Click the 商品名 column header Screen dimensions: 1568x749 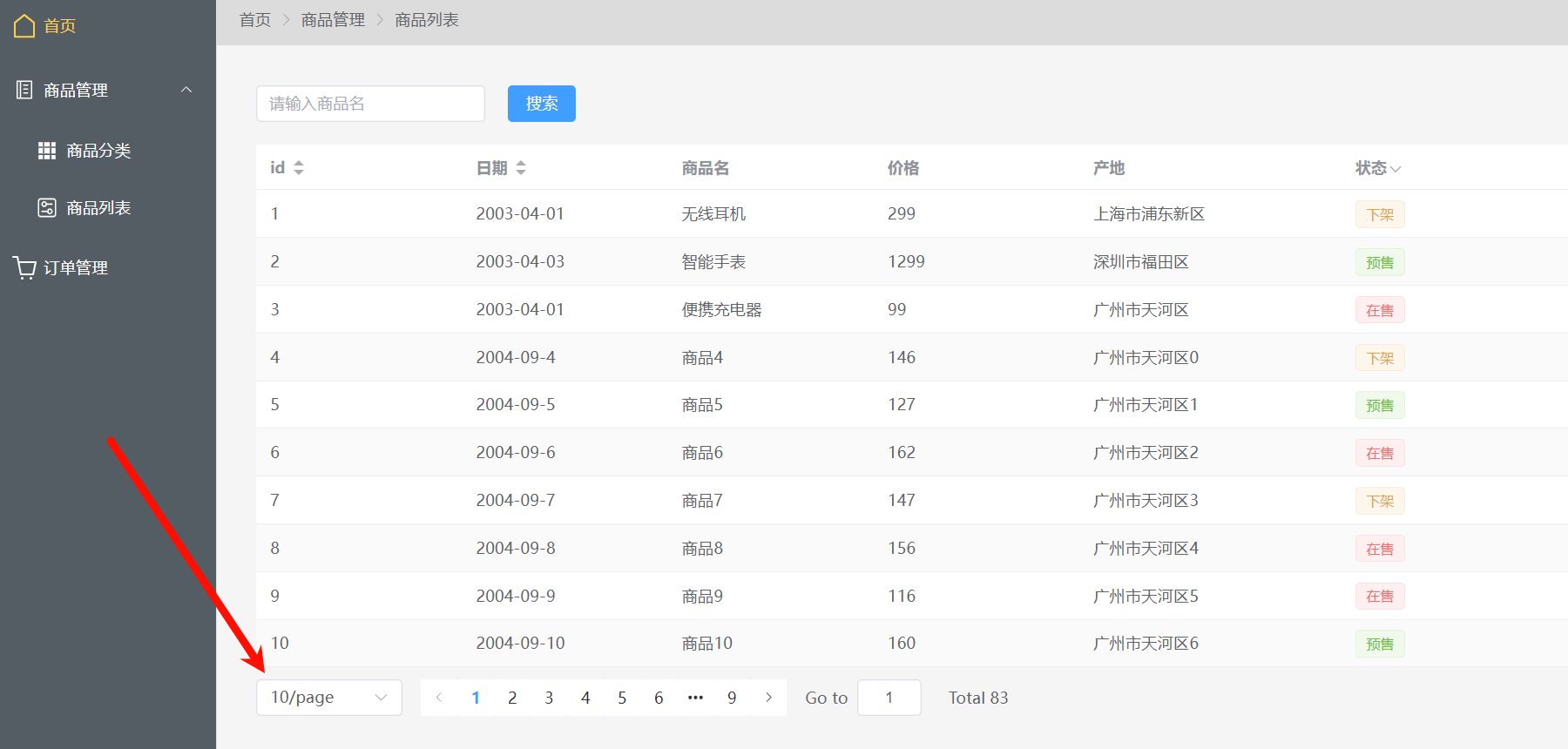tap(706, 168)
